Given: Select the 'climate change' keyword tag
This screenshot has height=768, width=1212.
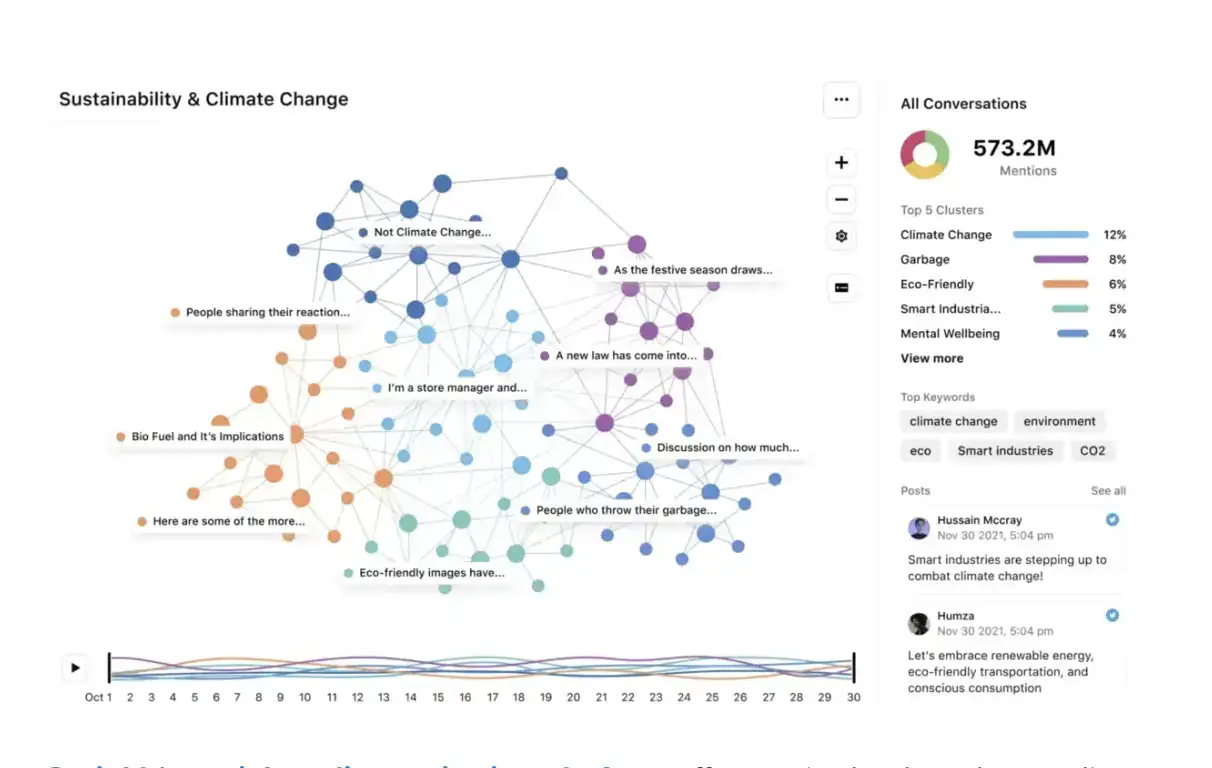Looking at the screenshot, I should [x=953, y=422].
